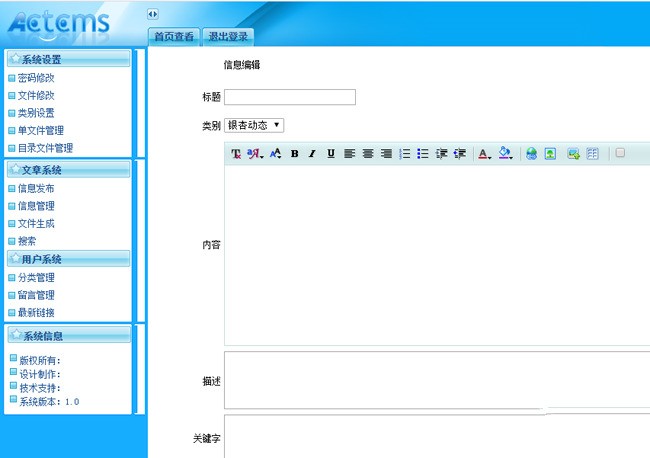Click inside the 内容 editor area
The image size is (650, 458).
click(437, 255)
